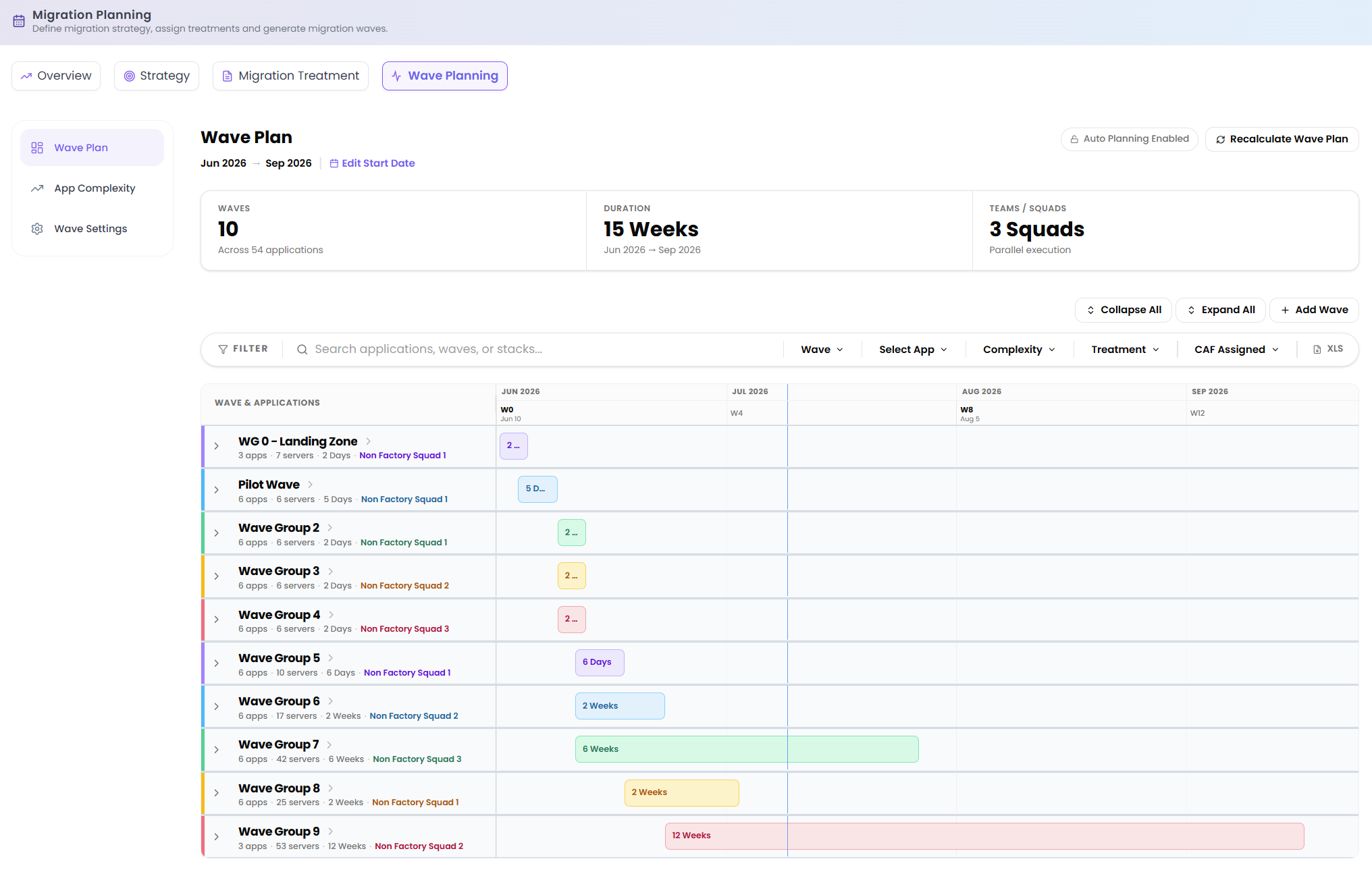Expand the Wave Group 8 row
The height and width of the screenshot is (870, 1372).
217,793
